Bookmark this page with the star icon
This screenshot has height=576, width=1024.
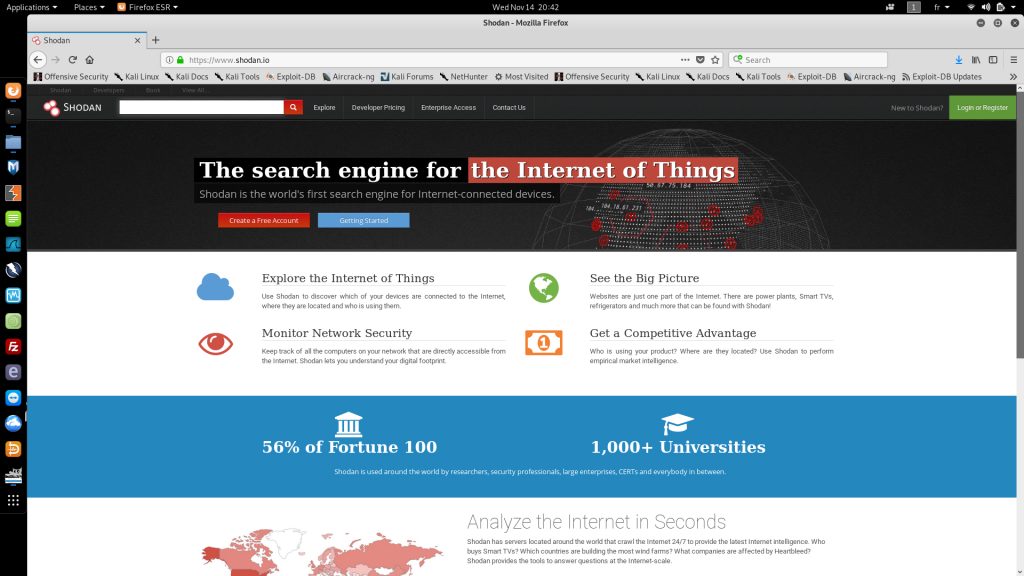[x=716, y=60]
